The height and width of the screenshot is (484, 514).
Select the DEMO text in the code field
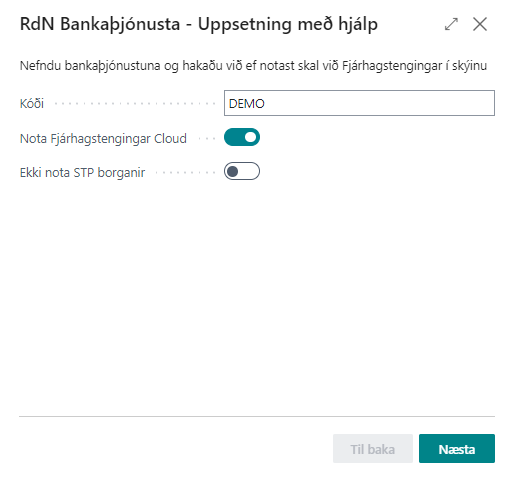[247, 104]
